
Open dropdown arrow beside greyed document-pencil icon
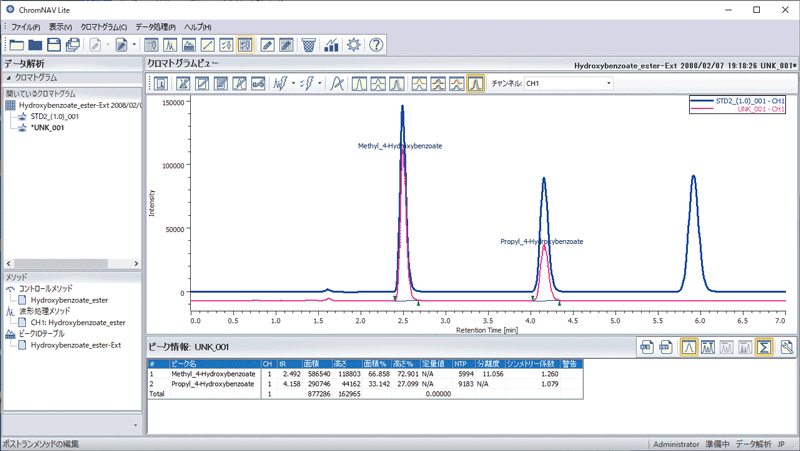[x=108, y=45]
